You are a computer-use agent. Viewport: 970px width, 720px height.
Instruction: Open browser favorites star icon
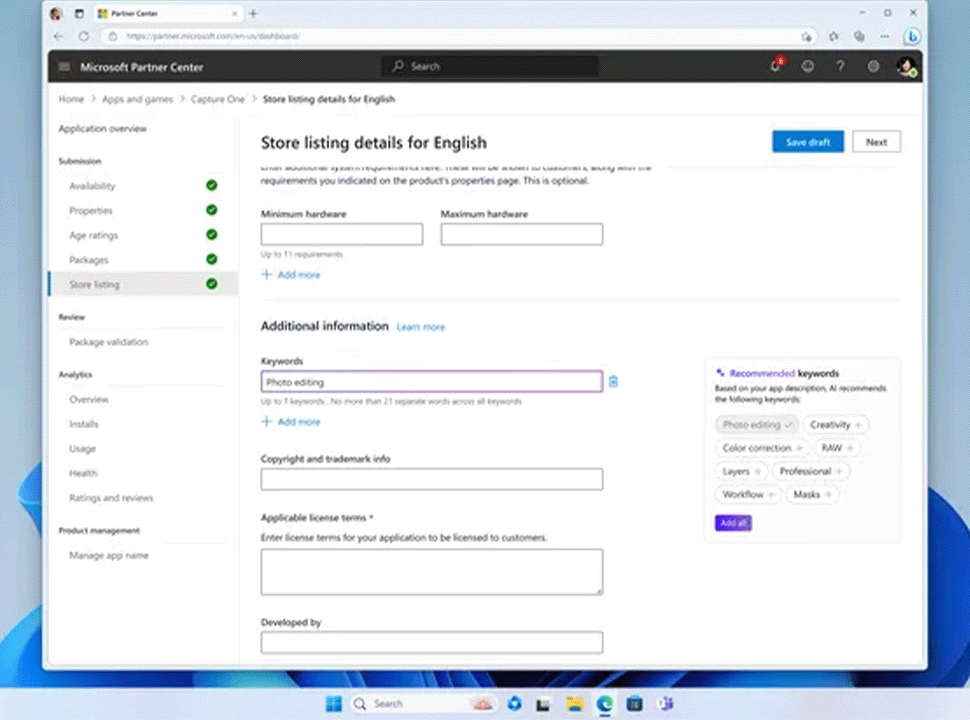[833, 36]
